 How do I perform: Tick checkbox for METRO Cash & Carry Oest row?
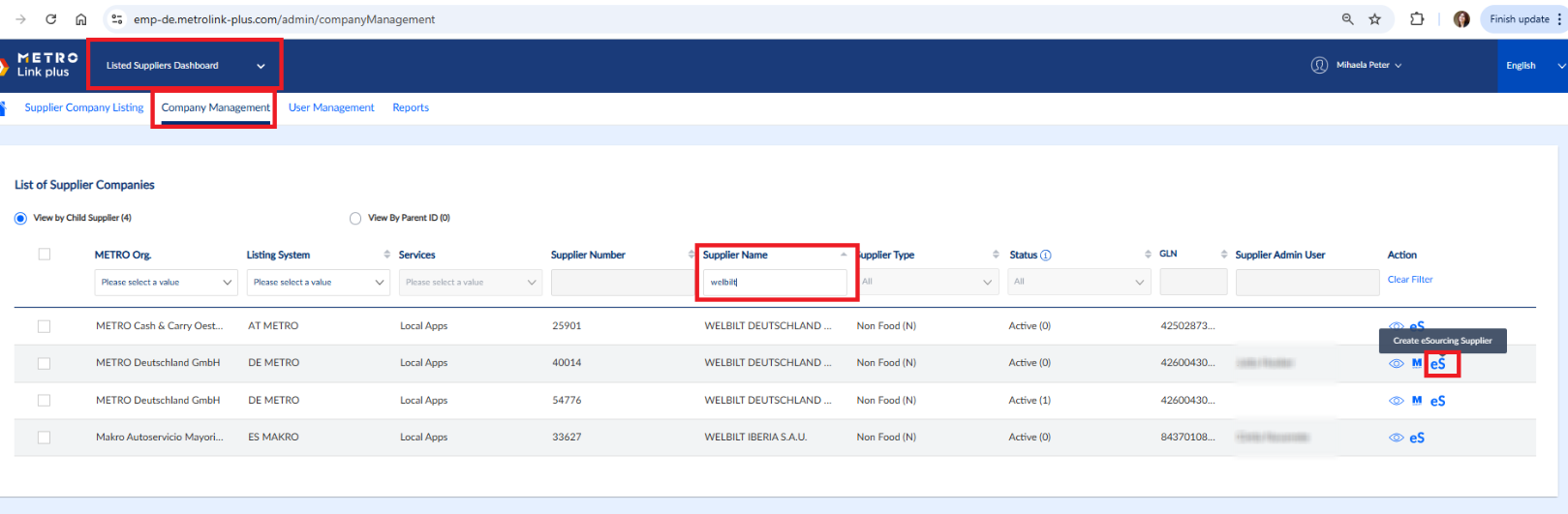click(x=44, y=326)
